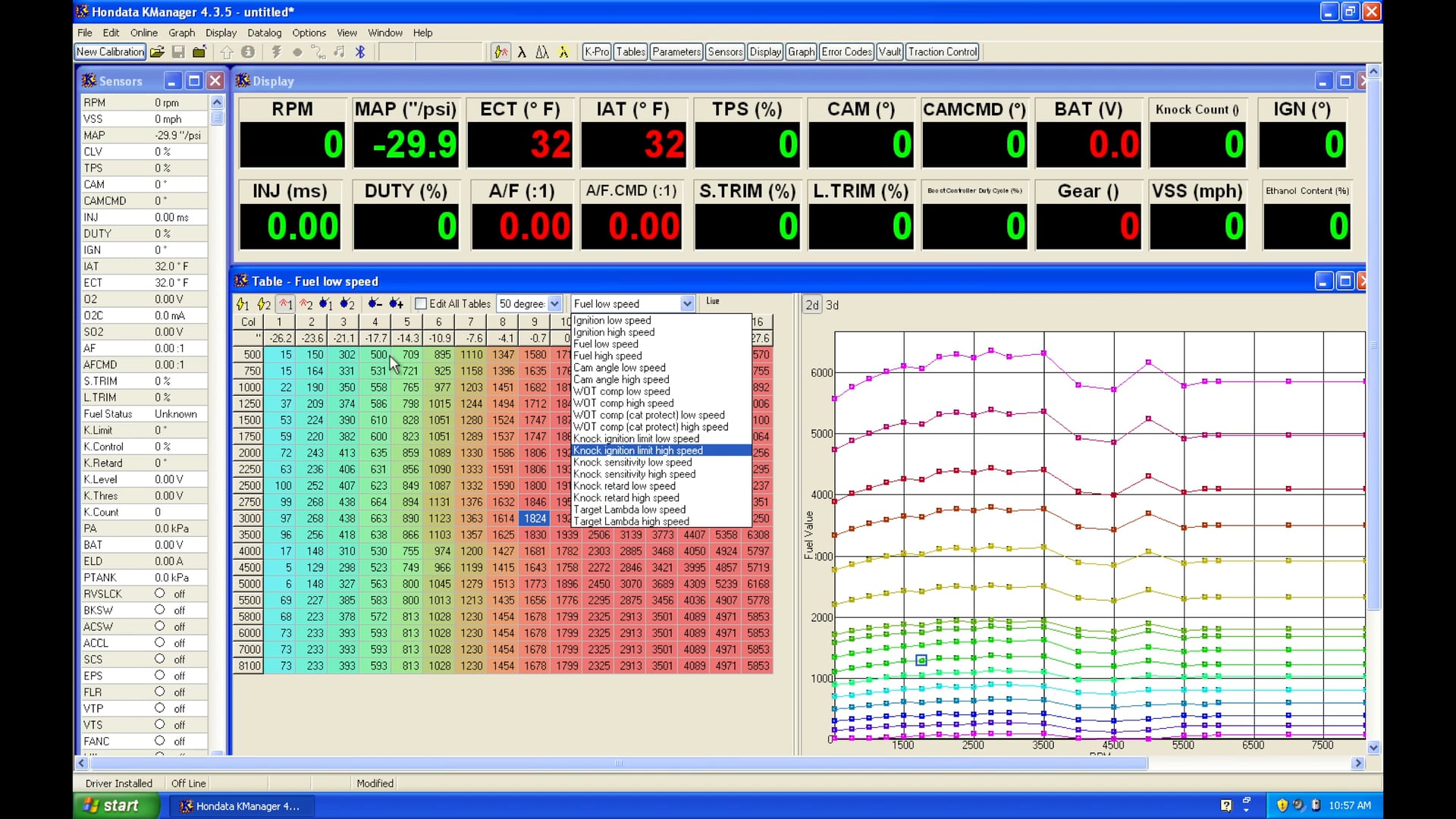Enable the Edit All Tables checkbox
The image size is (1456, 819).
(x=422, y=303)
